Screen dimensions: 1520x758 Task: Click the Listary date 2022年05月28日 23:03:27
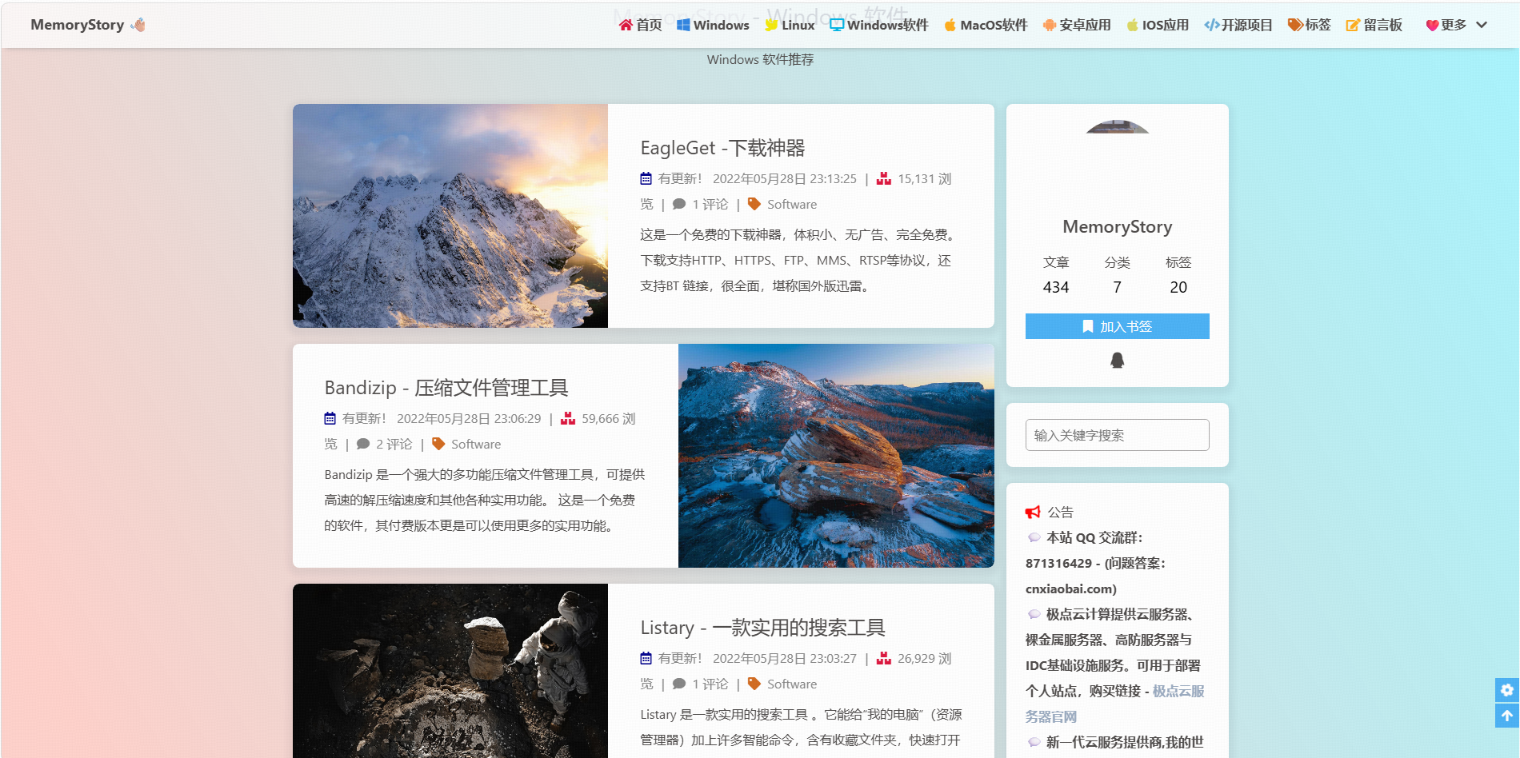point(785,659)
